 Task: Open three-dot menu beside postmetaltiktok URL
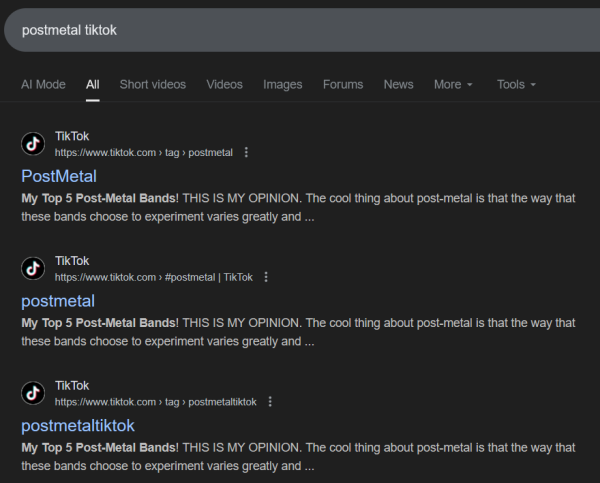coord(270,402)
